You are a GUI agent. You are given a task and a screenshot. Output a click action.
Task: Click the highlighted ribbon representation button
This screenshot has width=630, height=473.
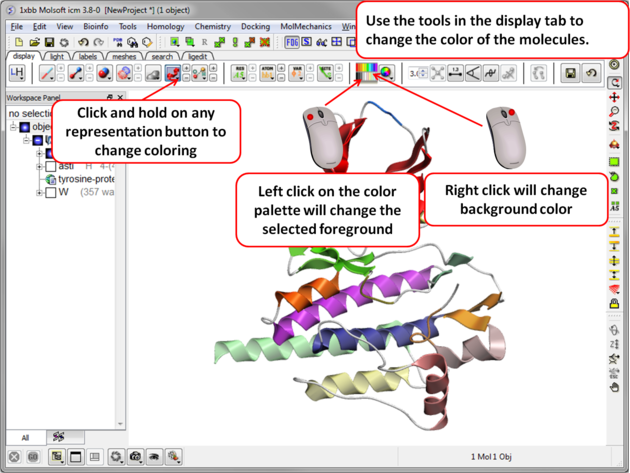coord(173,74)
